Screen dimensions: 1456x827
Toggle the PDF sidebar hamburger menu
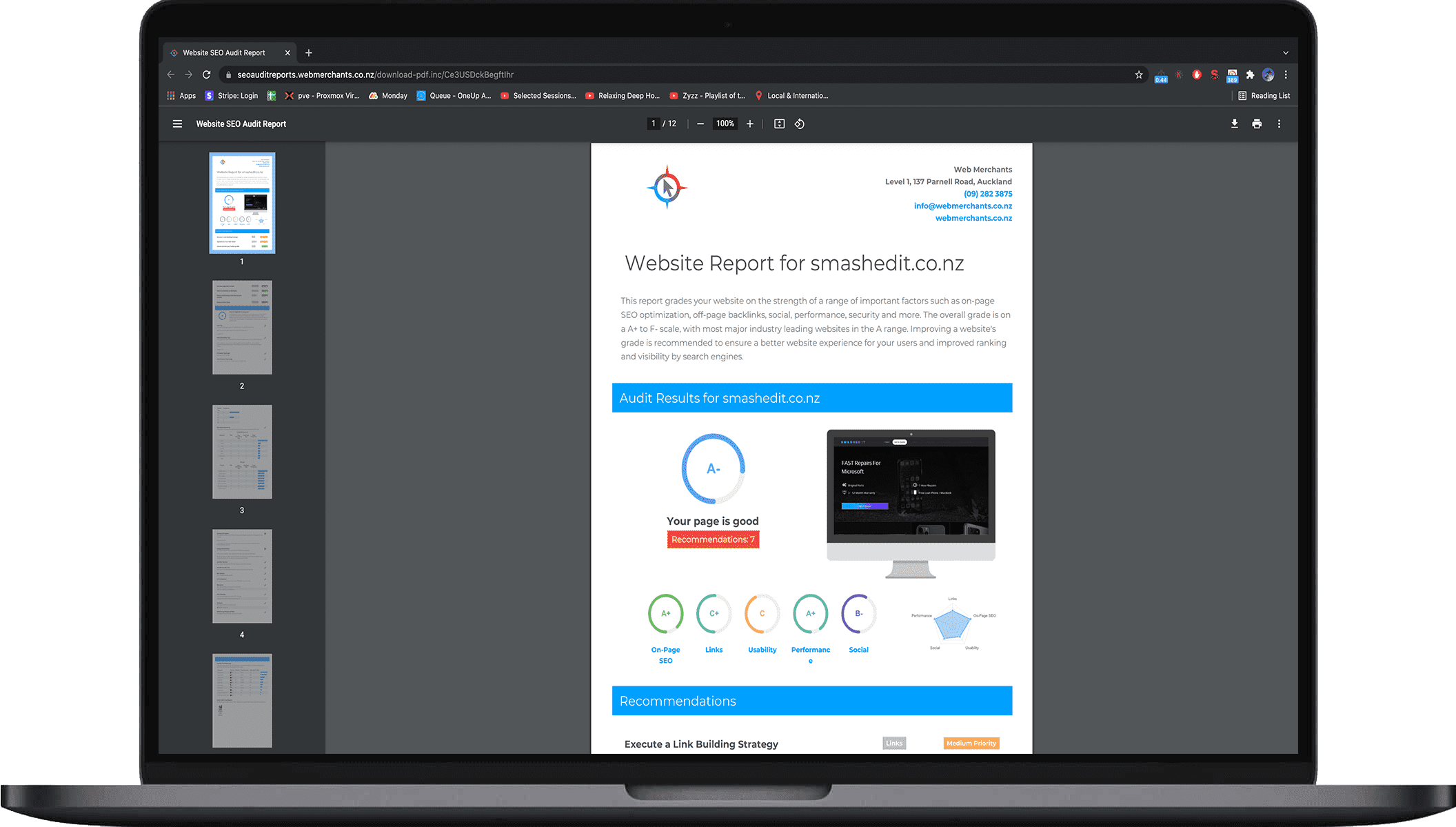(177, 124)
